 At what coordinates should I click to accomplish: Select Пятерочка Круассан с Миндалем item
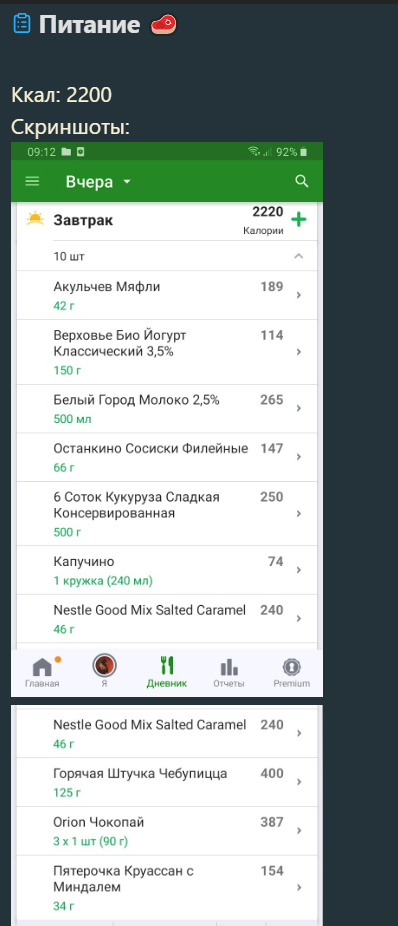click(167, 888)
